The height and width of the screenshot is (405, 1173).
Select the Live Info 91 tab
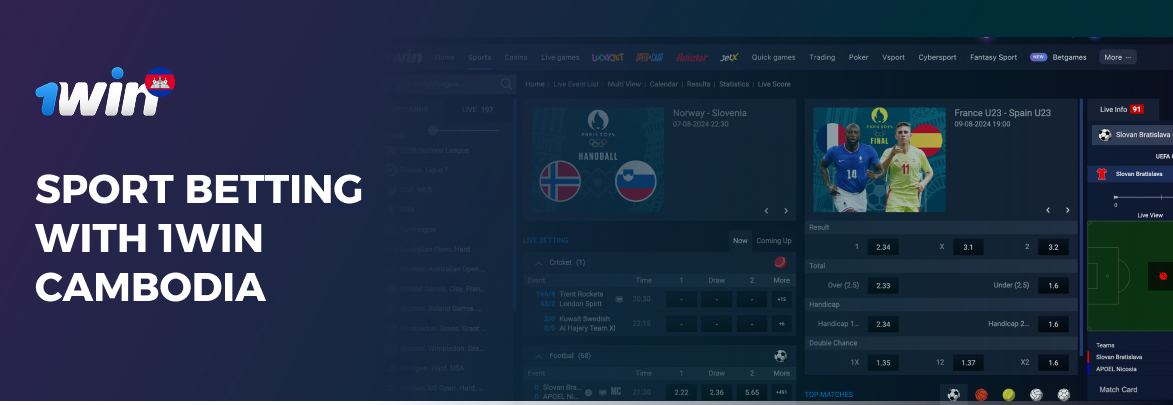click(1121, 109)
